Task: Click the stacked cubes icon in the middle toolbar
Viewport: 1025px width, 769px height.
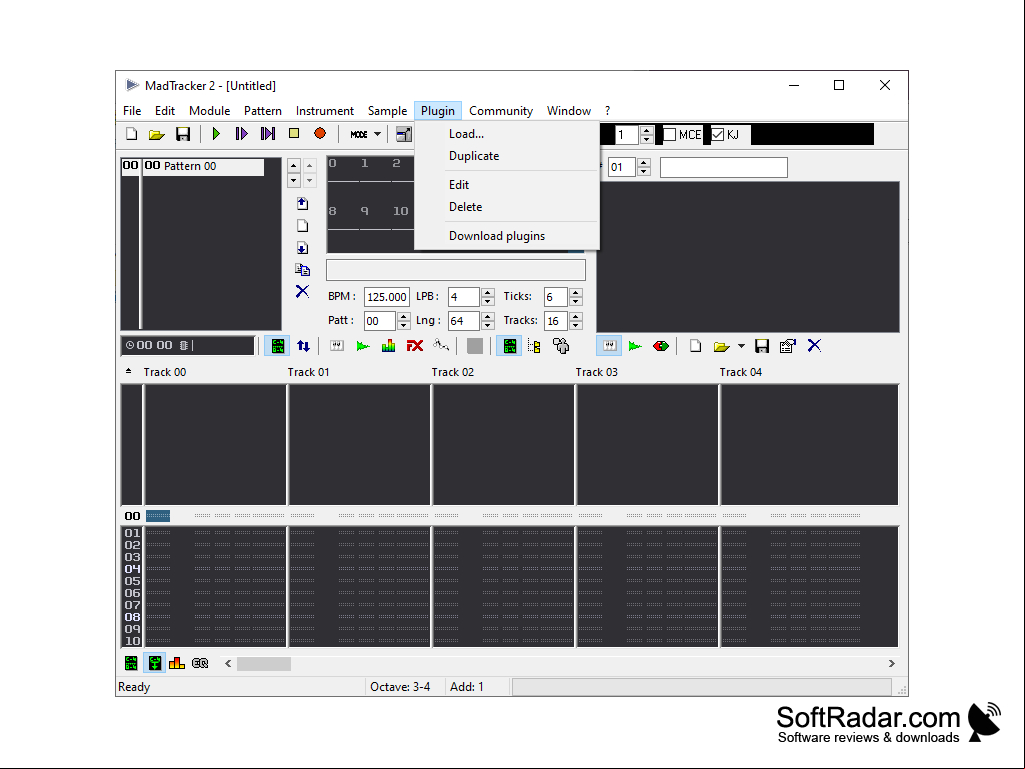Action: (x=561, y=346)
